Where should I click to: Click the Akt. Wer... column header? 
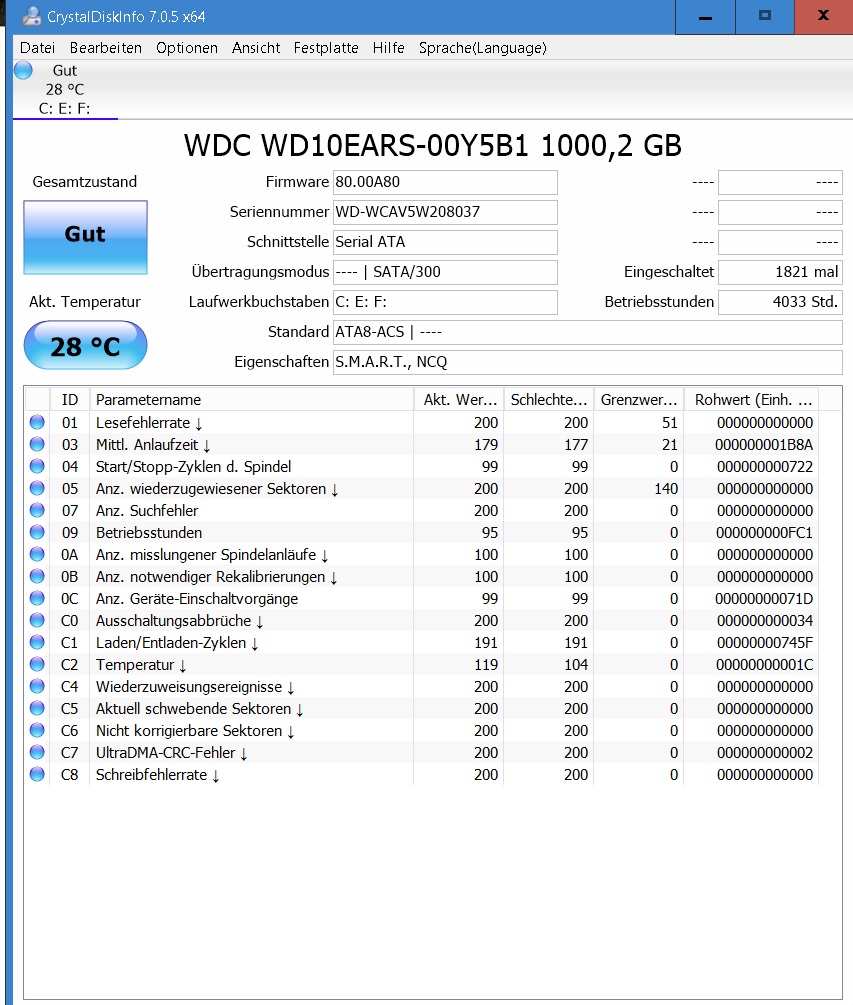tap(459, 400)
